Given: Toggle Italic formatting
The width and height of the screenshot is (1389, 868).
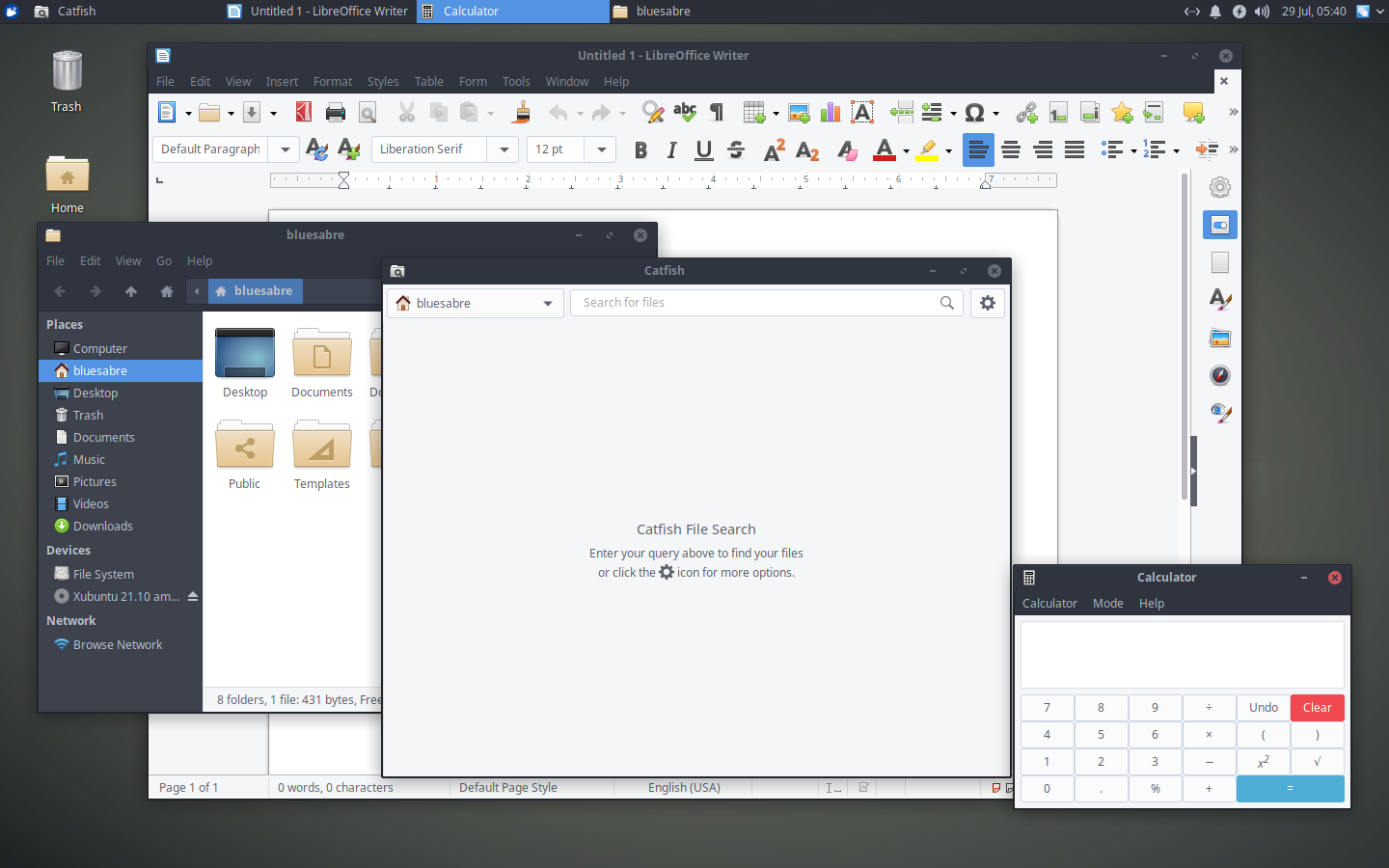Looking at the screenshot, I should pyautogui.click(x=672, y=150).
